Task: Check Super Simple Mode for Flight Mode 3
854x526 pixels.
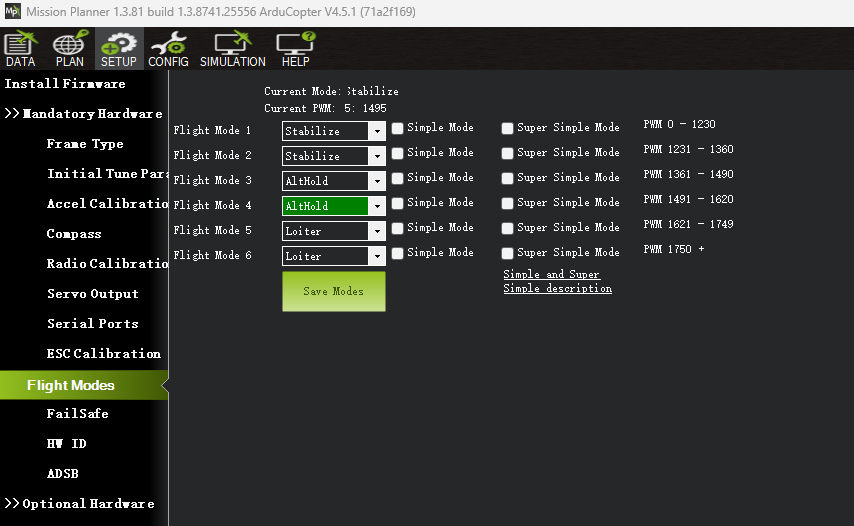Action: coord(507,178)
